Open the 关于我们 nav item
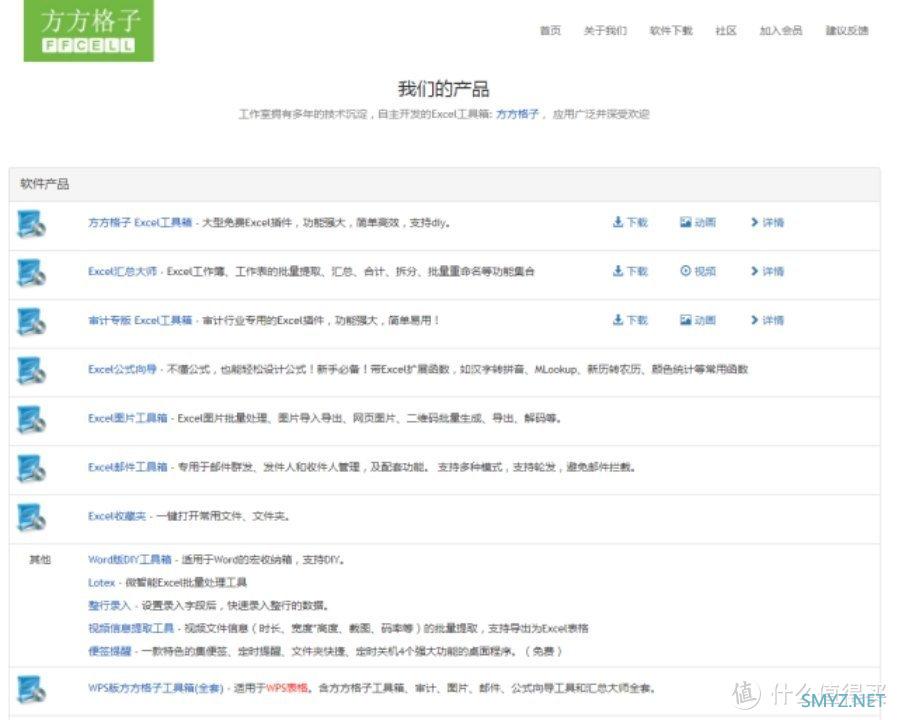Screen dimensions: 898x720 pyautogui.click(x=605, y=30)
